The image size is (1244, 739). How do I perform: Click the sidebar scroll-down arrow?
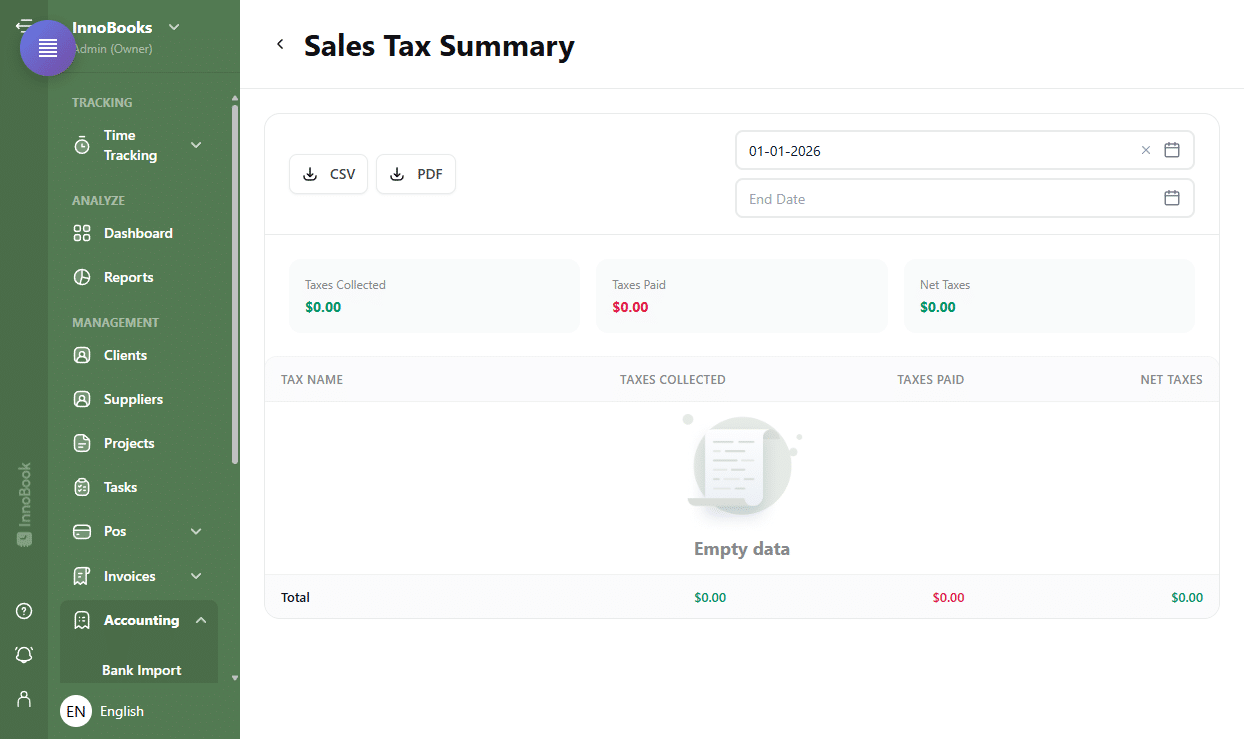point(235,678)
